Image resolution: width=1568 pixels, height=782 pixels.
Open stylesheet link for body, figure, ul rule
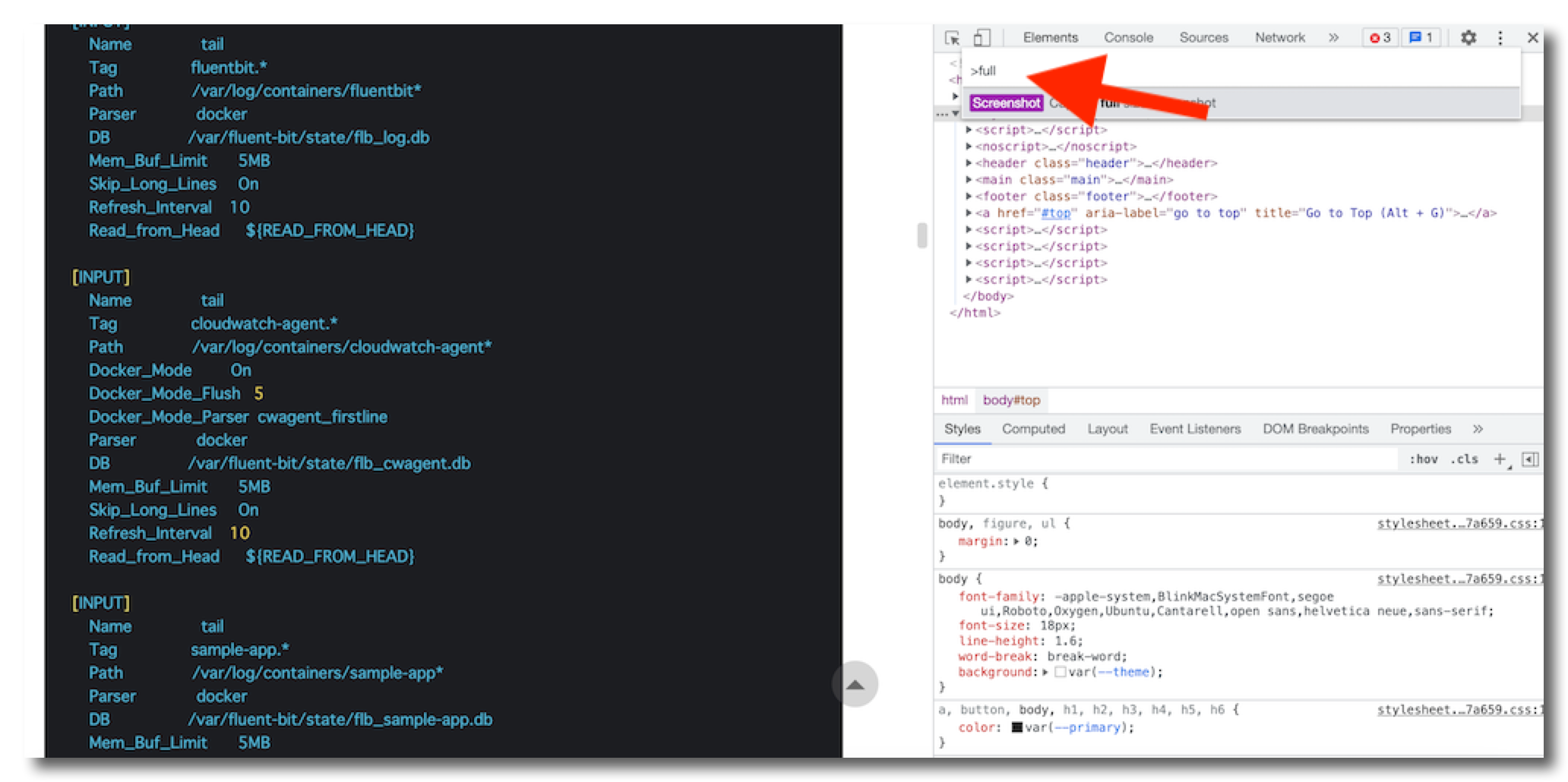click(x=1459, y=523)
